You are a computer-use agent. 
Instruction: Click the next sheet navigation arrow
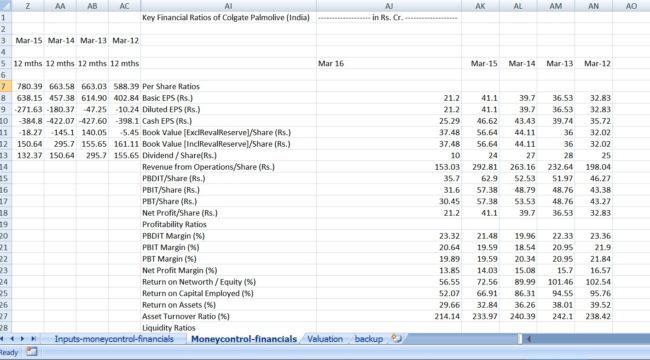click(x=22, y=339)
